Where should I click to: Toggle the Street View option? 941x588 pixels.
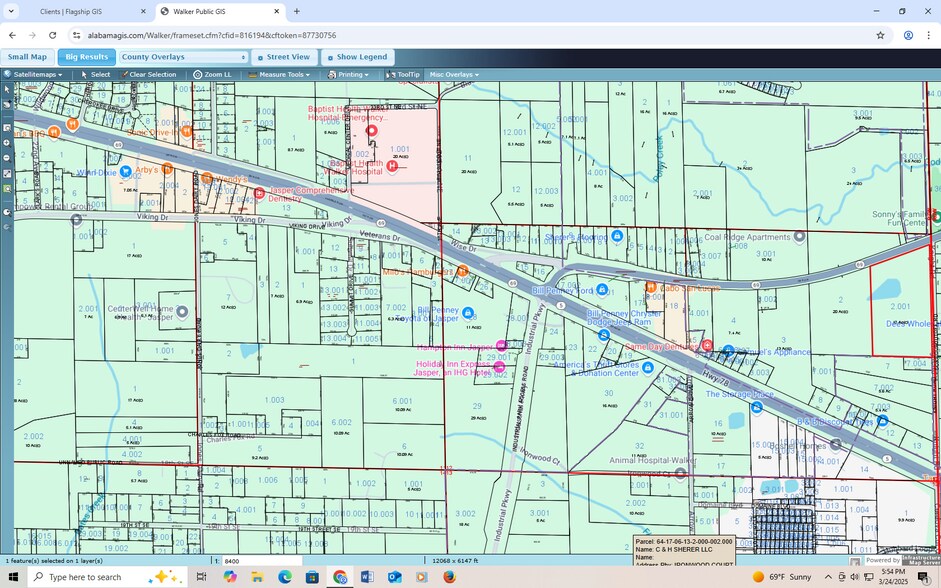tap(285, 57)
